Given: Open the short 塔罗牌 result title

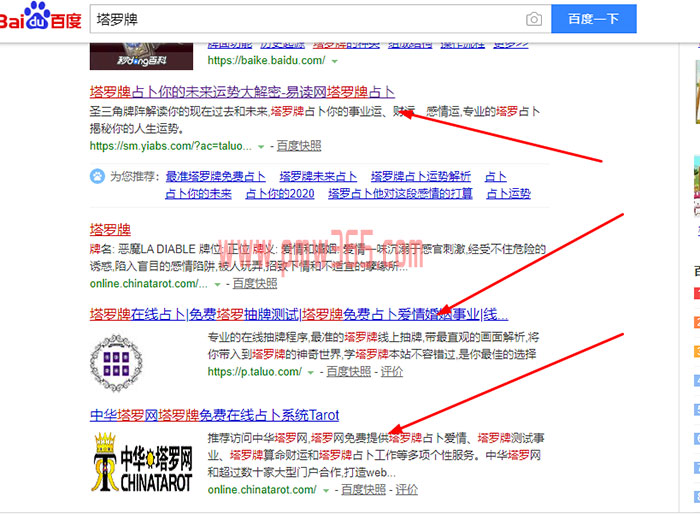Looking at the screenshot, I should [x=110, y=230].
